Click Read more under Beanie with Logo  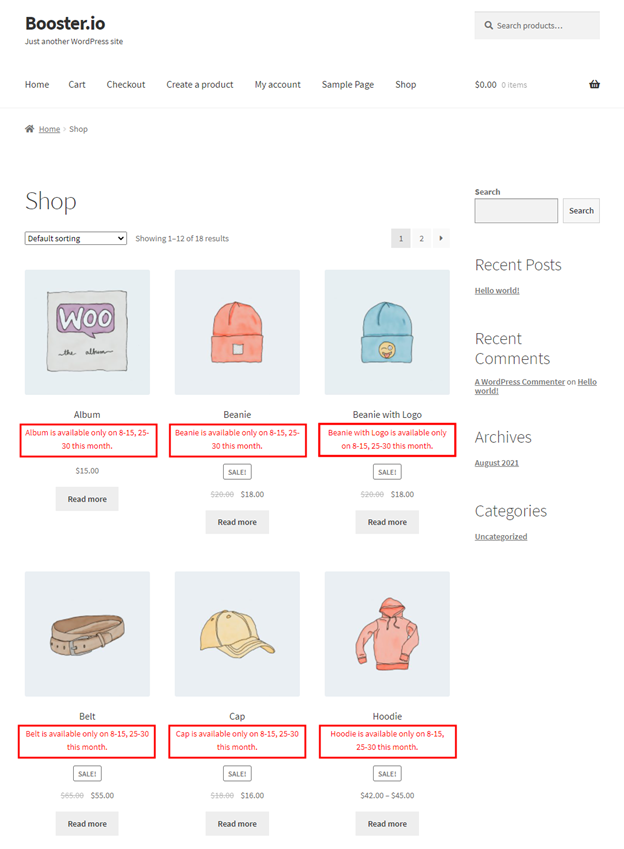(387, 522)
